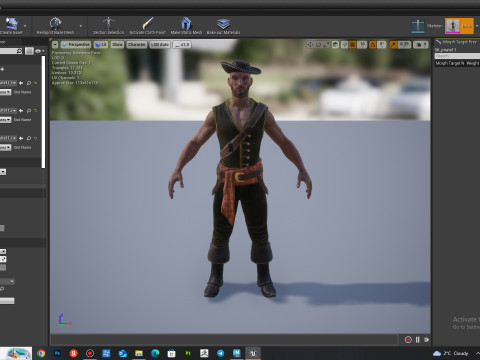480x360 pixels.
Task: Click the Make Static Mesh icon
Action: 186,23
